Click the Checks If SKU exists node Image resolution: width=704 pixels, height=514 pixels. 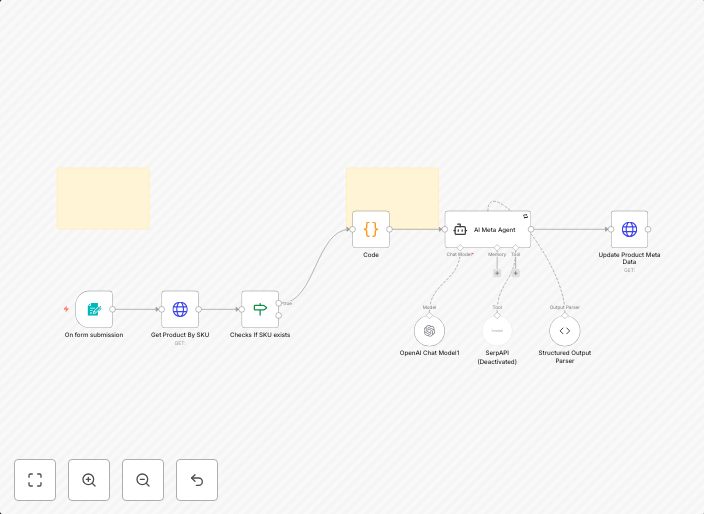point(260,309)
